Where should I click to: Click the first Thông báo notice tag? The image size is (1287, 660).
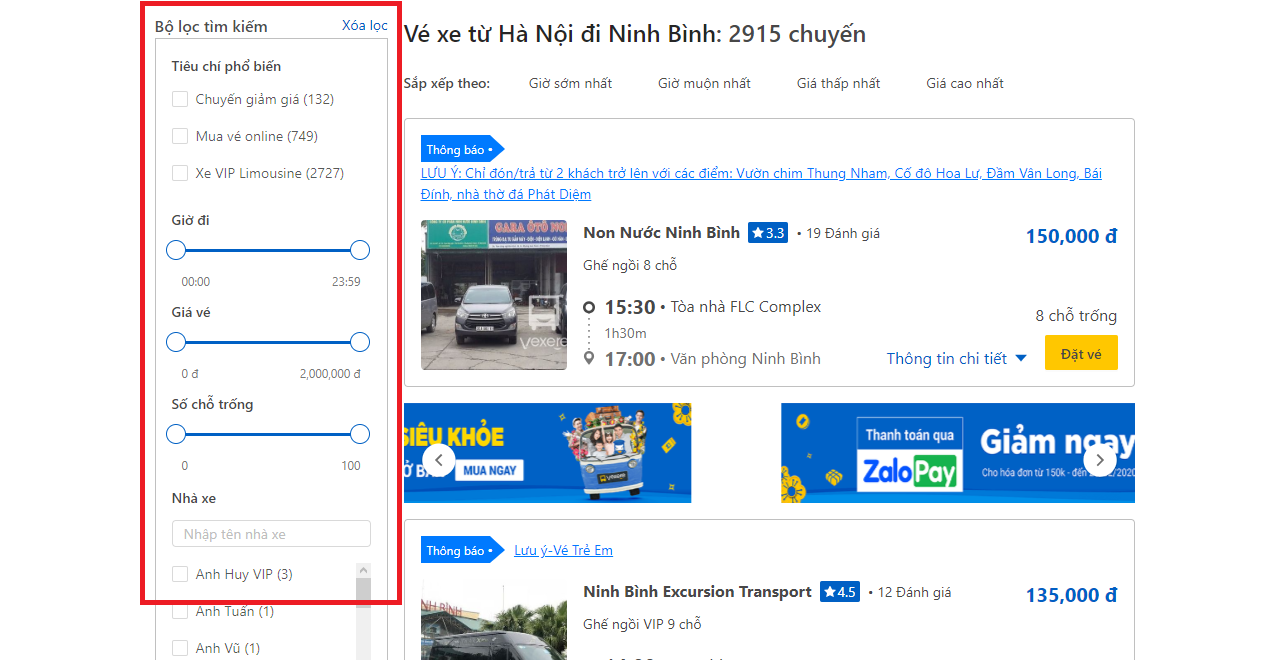coord(462,149)
